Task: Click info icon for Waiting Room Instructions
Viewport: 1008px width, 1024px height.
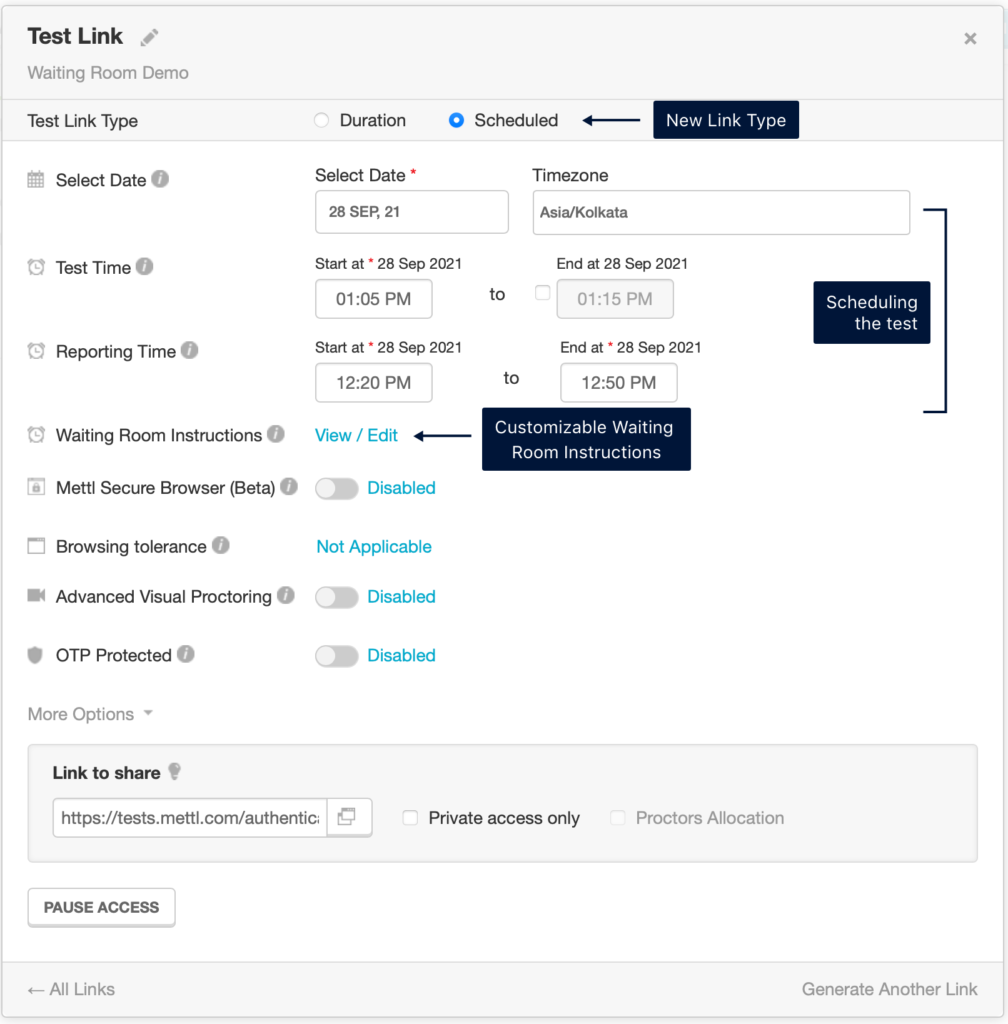Action: [275, 435]
